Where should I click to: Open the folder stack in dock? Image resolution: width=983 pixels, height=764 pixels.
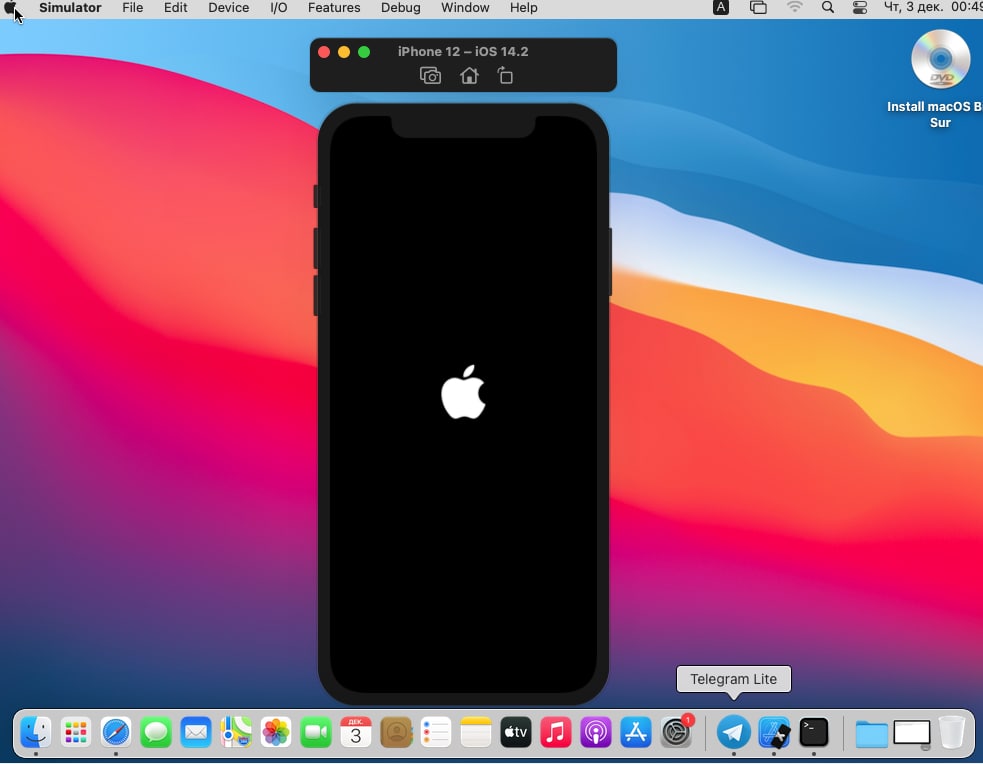pos(871,733)
